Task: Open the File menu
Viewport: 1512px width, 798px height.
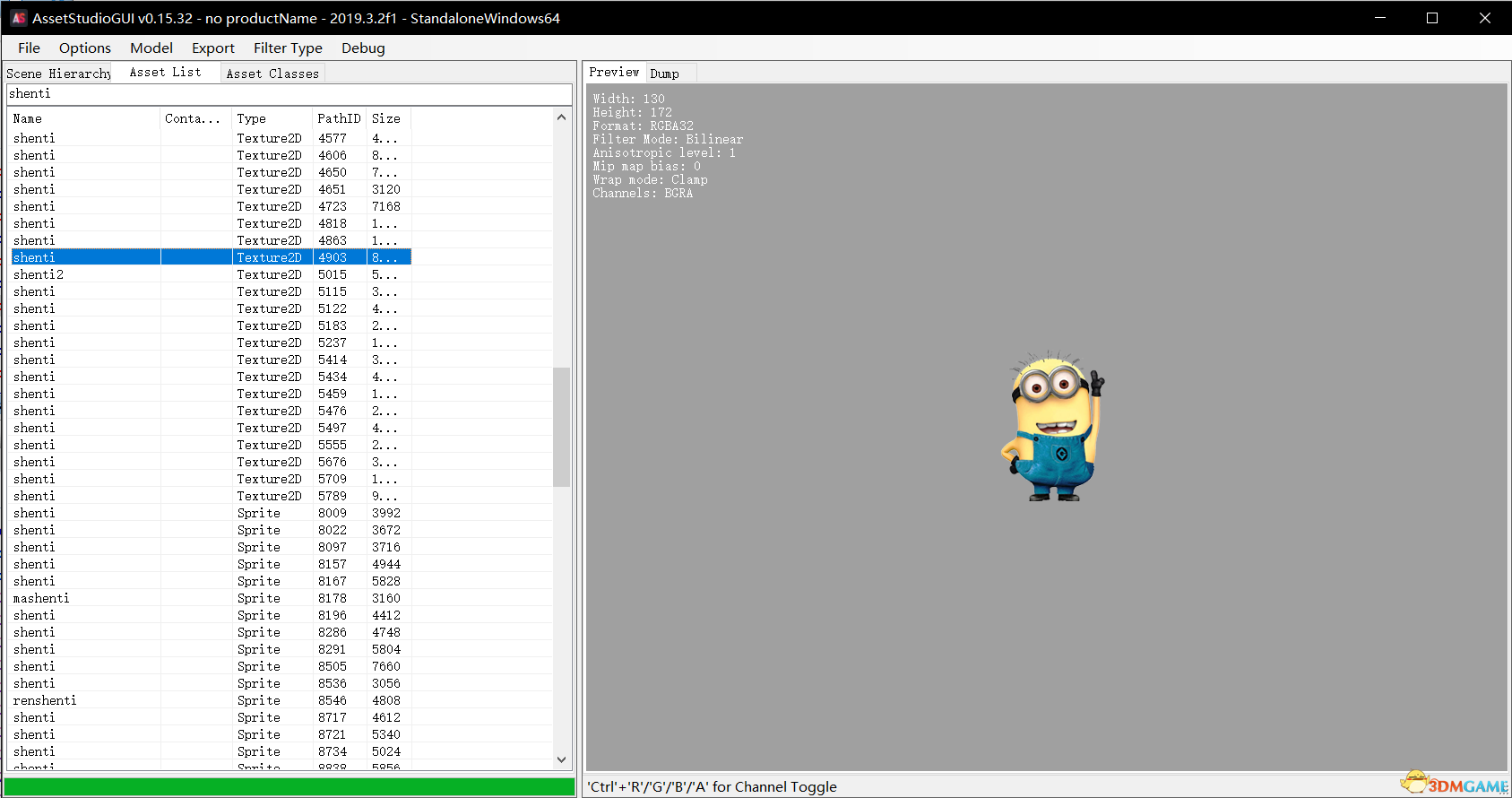Action: tap(29, 48)
